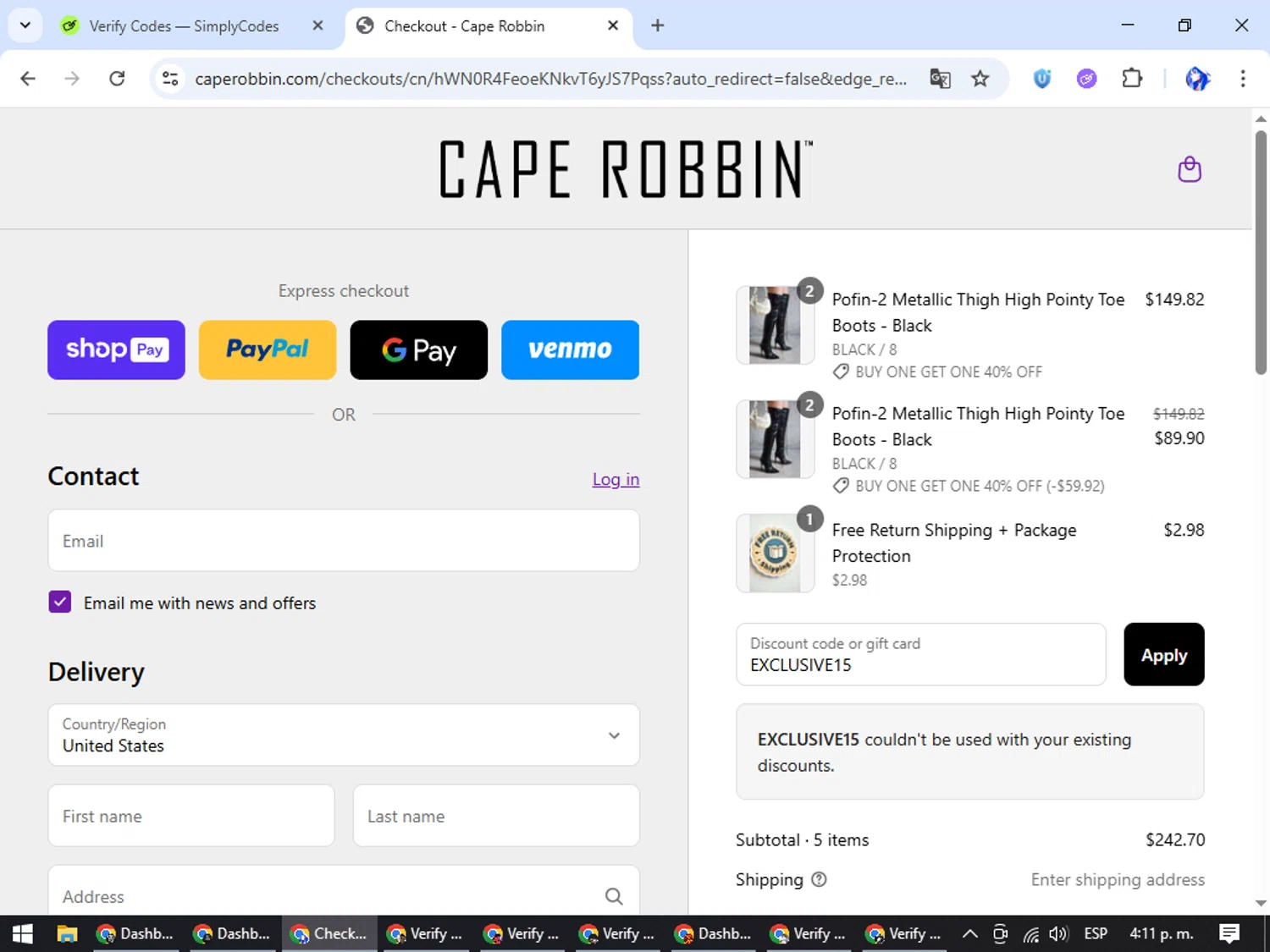Viewport: 1270px width, 952px height.
Task: Open Chrome three-dot menu
Action: (x=1242, y=79)
